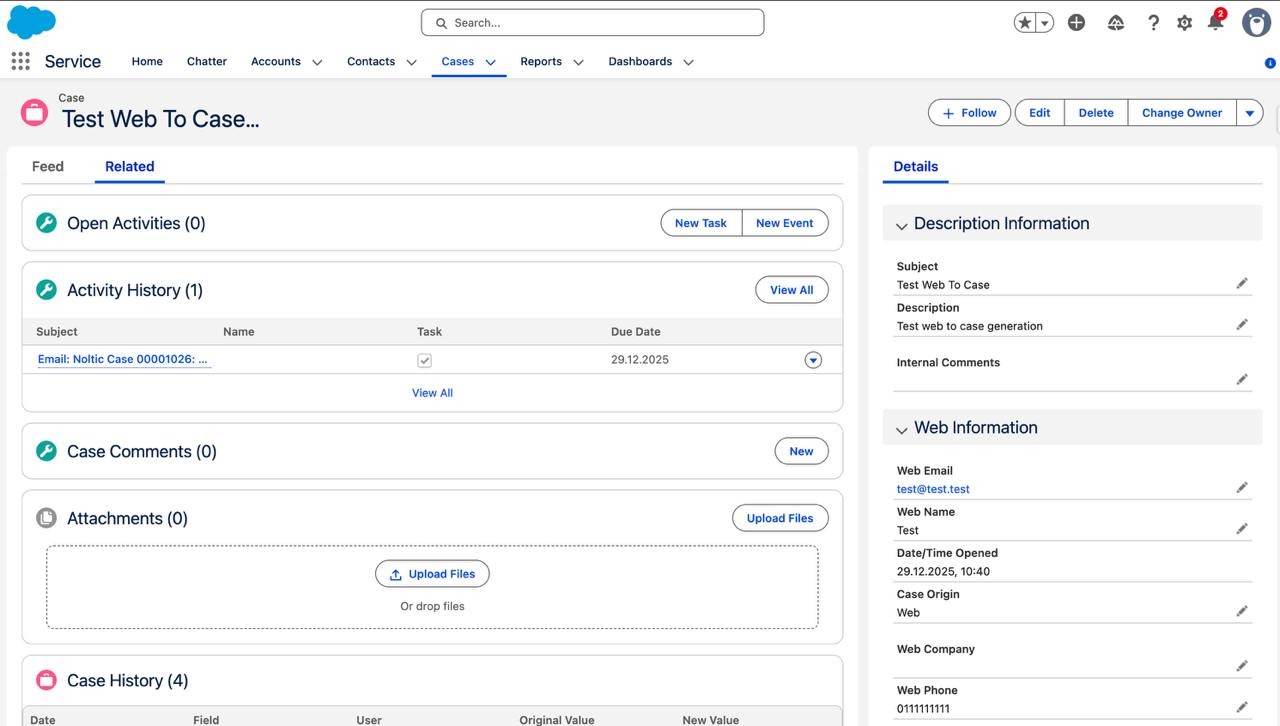Click the Date/Time Opened value 29.12.2025, 10:40

point(943,571)
